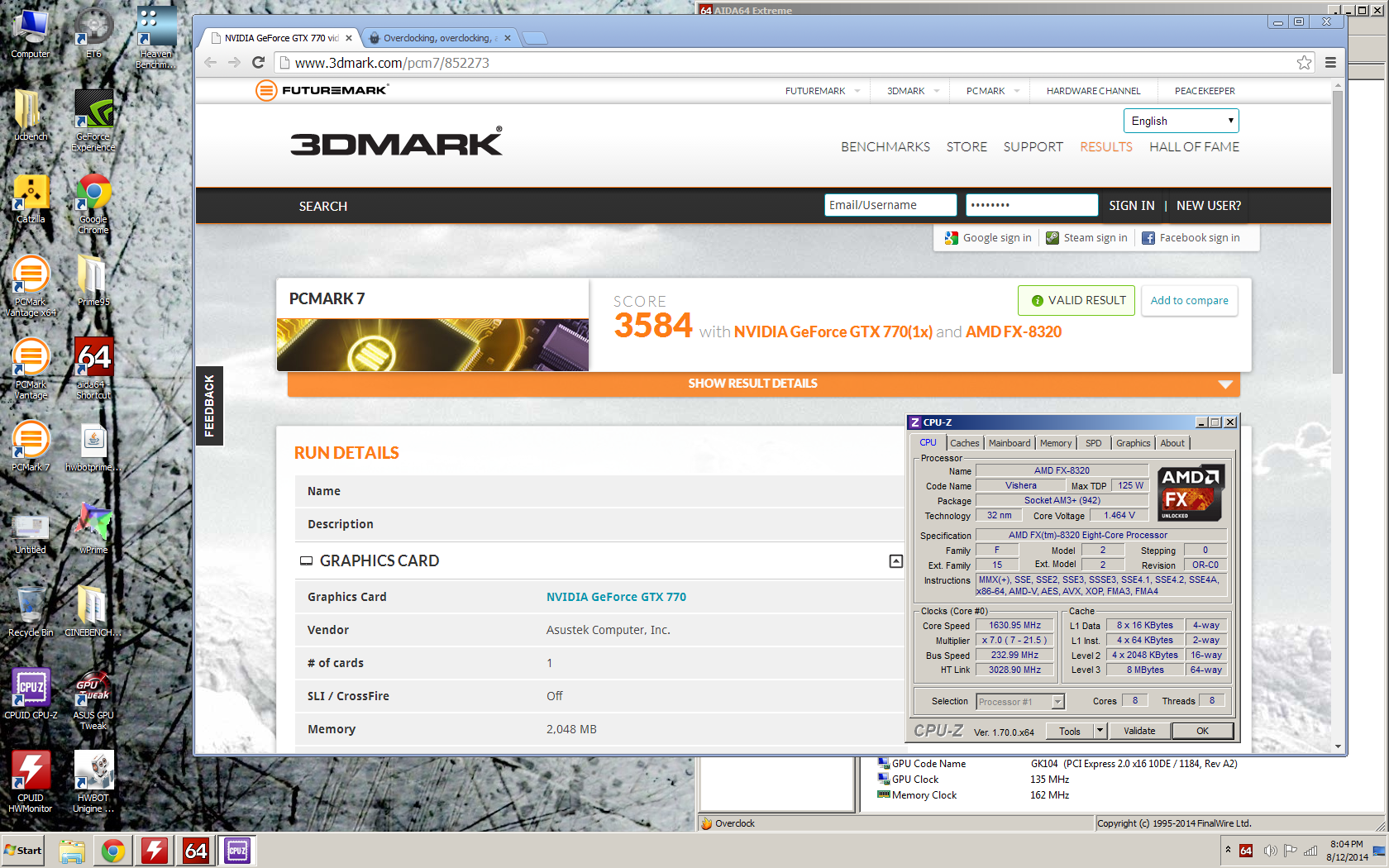This screenshot has height=868, width=1389.
Task: Click the Validate button in CPU-Z
Action: click(1139, 731)
